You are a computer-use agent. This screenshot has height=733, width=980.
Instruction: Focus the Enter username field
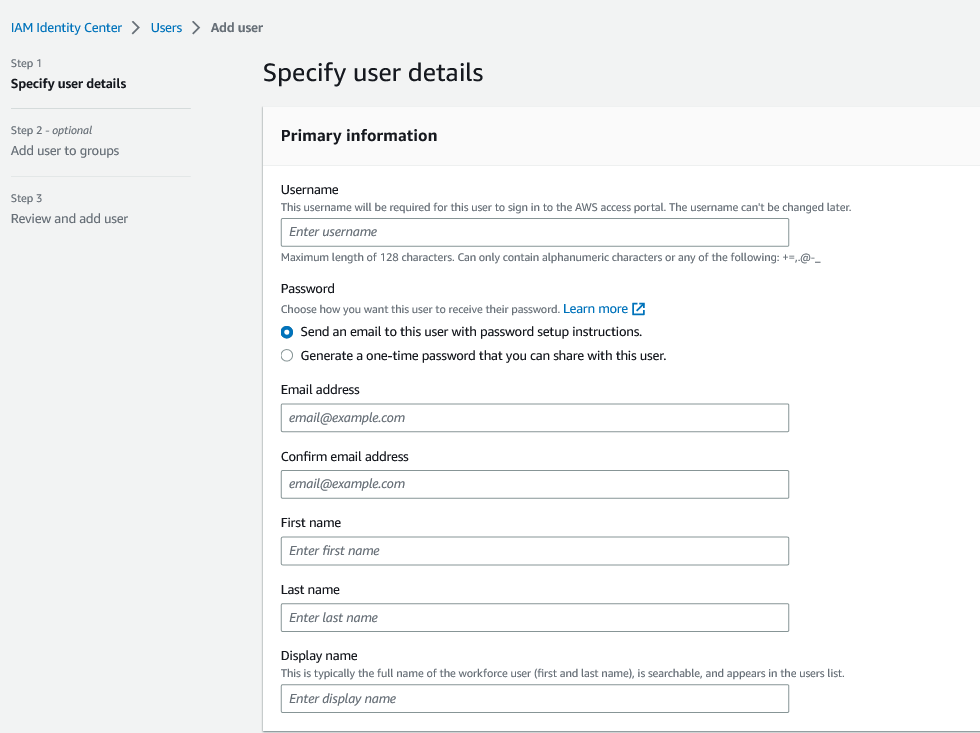click(x=534, y=232)
